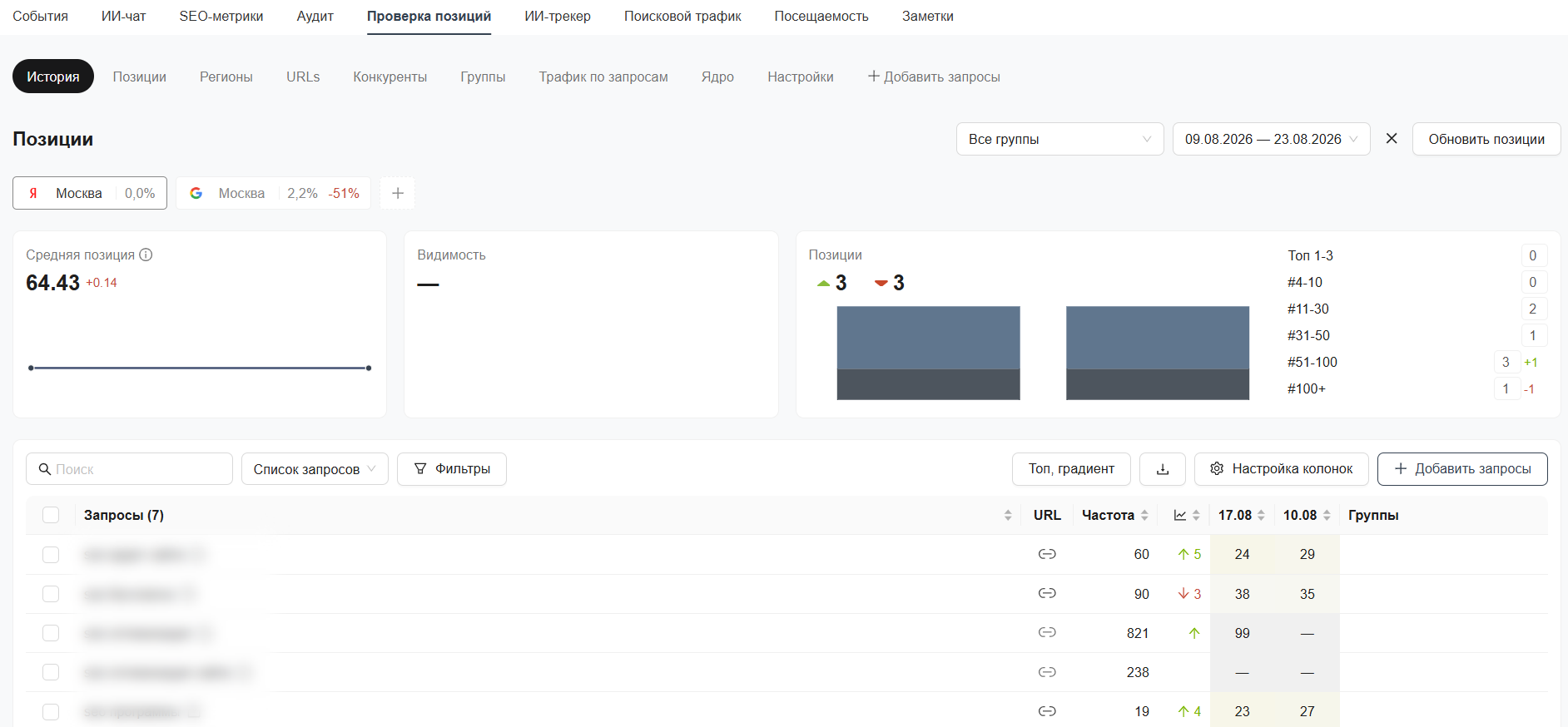The height and width of the screenshot is (727, 1568).
Task: Check the row with frequency 90
Action: 51,594
